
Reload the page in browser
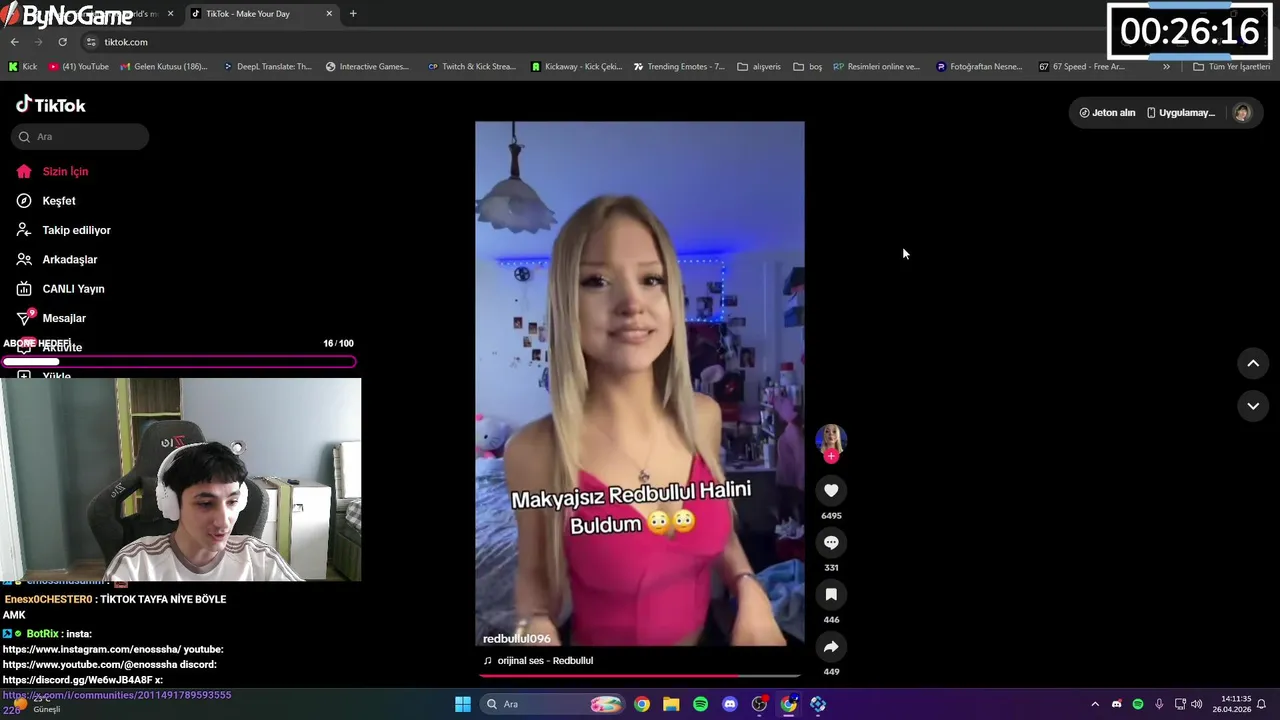click(x=62, y=42)
